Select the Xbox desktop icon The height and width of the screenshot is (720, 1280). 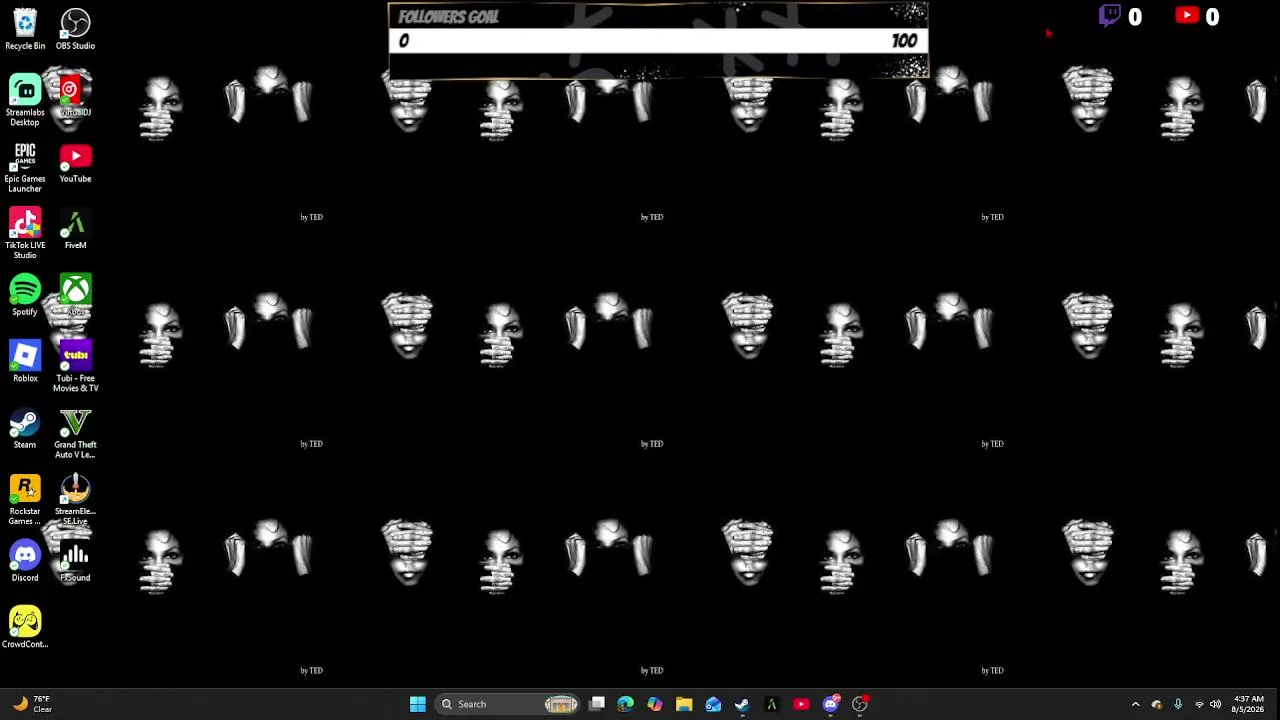75,295
